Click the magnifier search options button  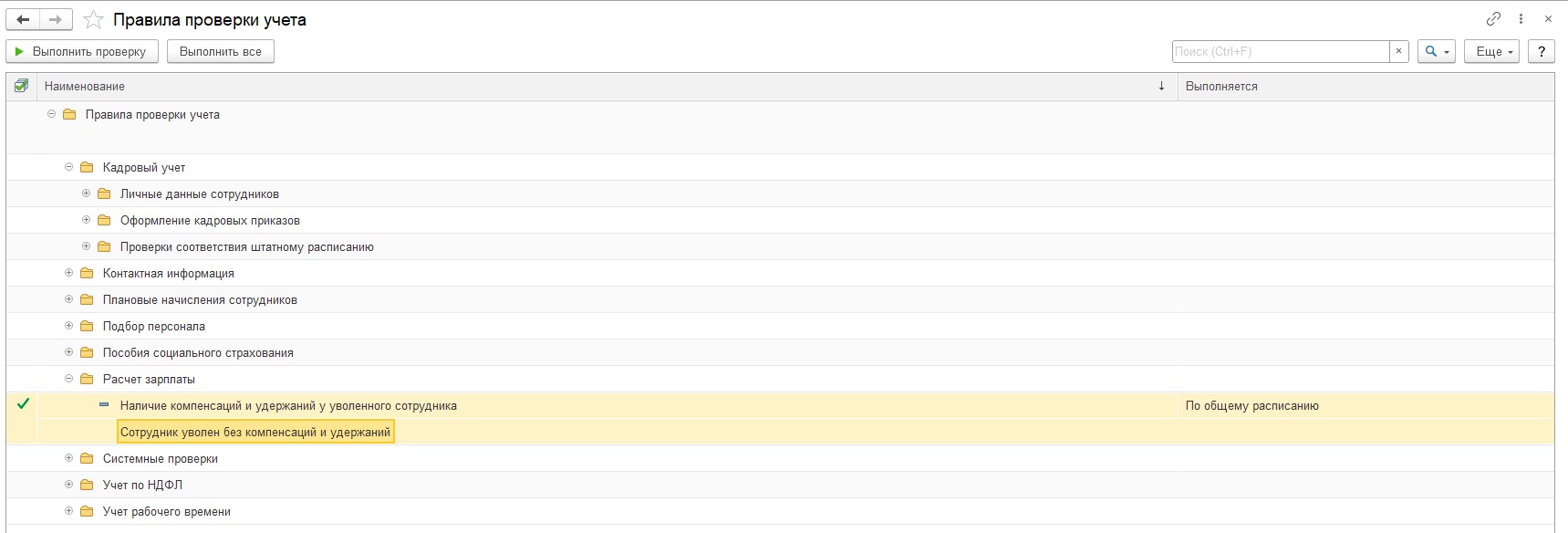click(x=1437, y=51)
